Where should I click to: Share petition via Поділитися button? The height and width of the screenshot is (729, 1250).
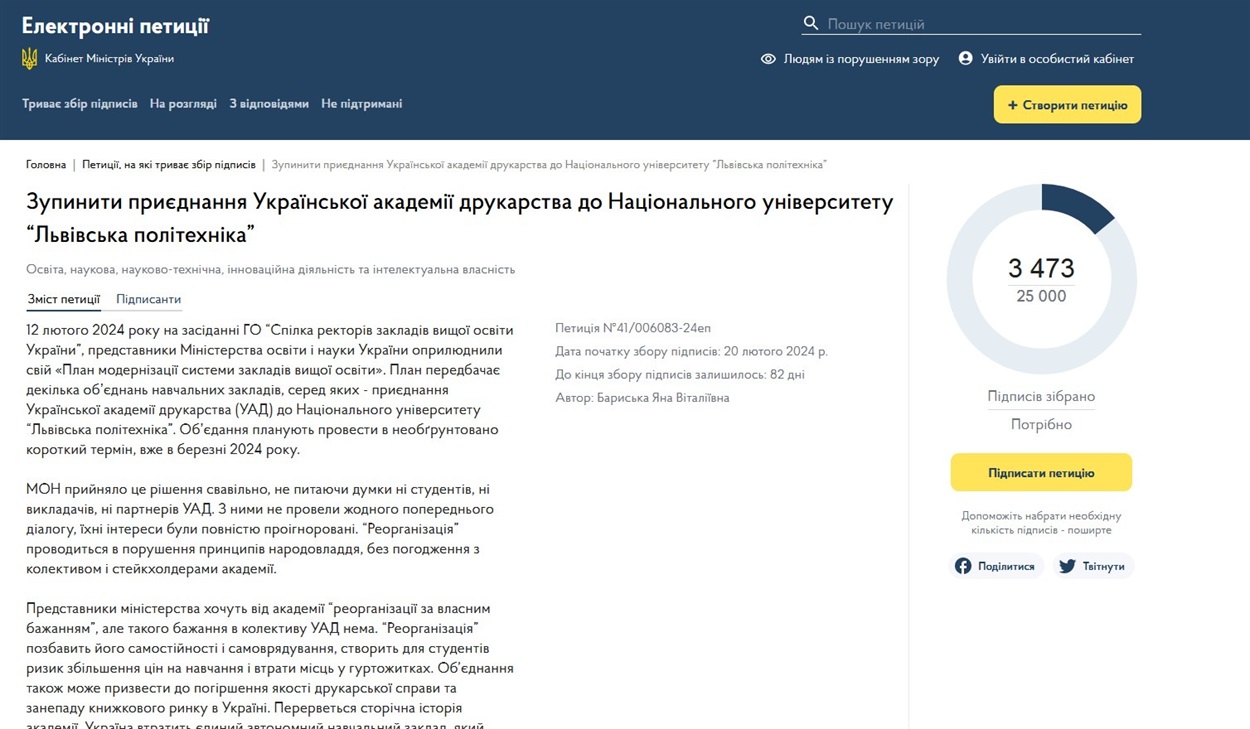(996, 566)
